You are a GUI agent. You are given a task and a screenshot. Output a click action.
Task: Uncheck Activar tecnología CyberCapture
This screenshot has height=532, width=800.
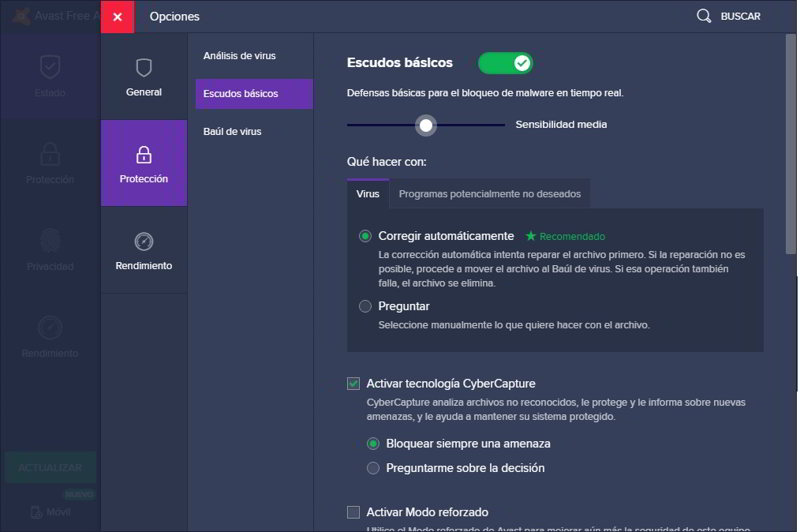pos(353,384)
